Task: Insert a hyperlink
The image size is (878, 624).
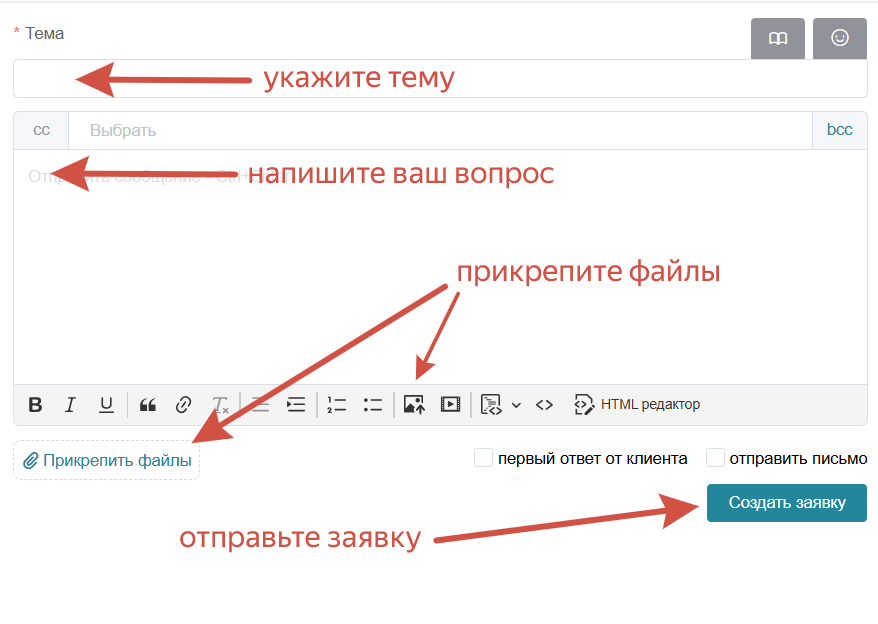Action: coord(183,404)
